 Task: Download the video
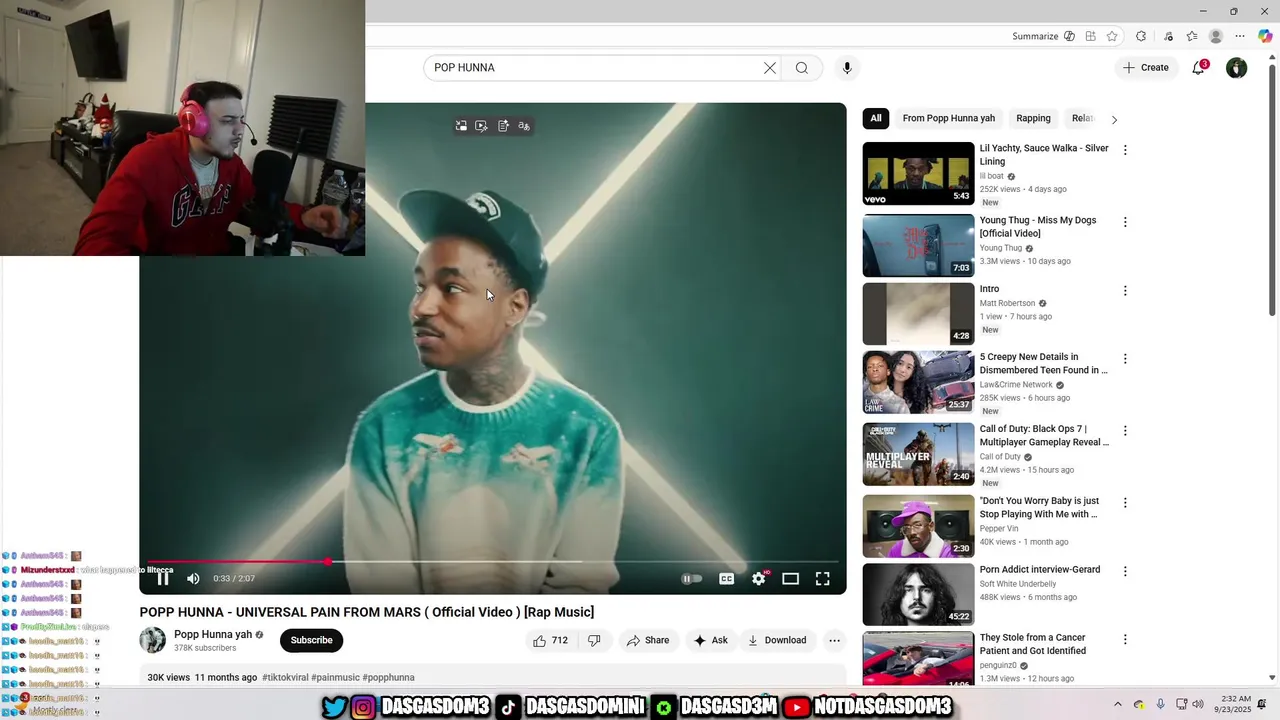777,640
